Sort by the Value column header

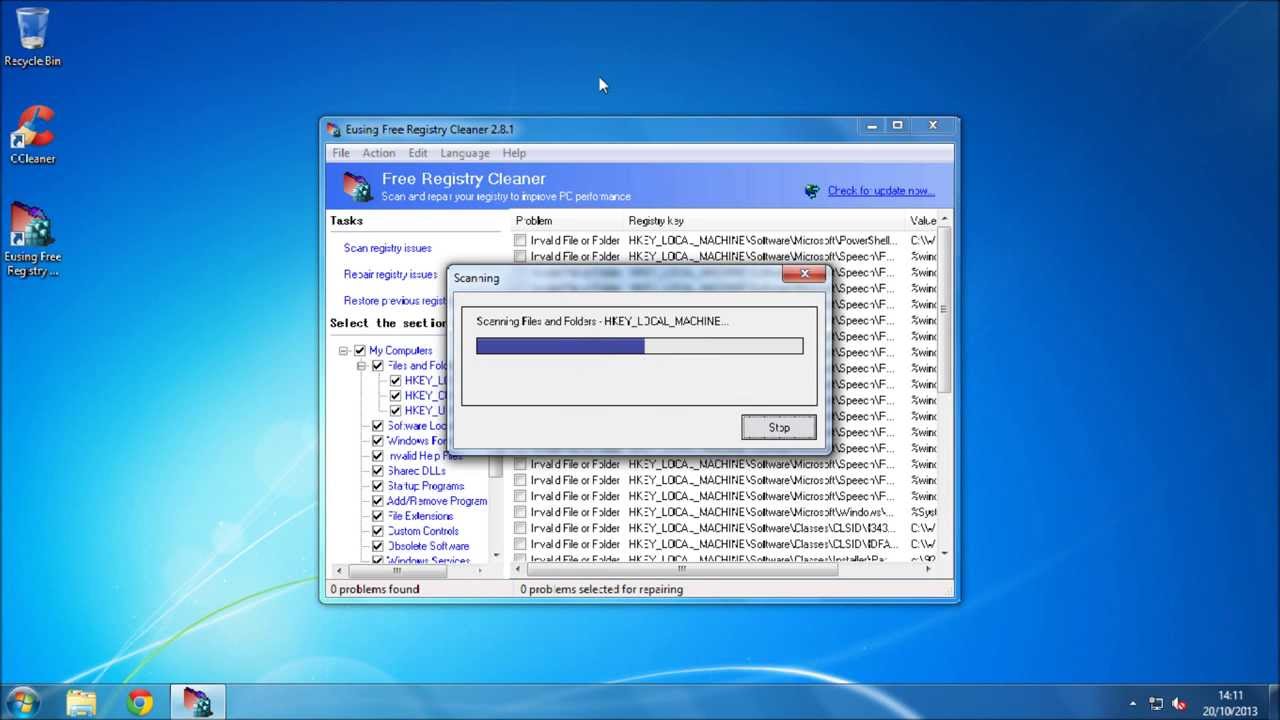[921, 220]
